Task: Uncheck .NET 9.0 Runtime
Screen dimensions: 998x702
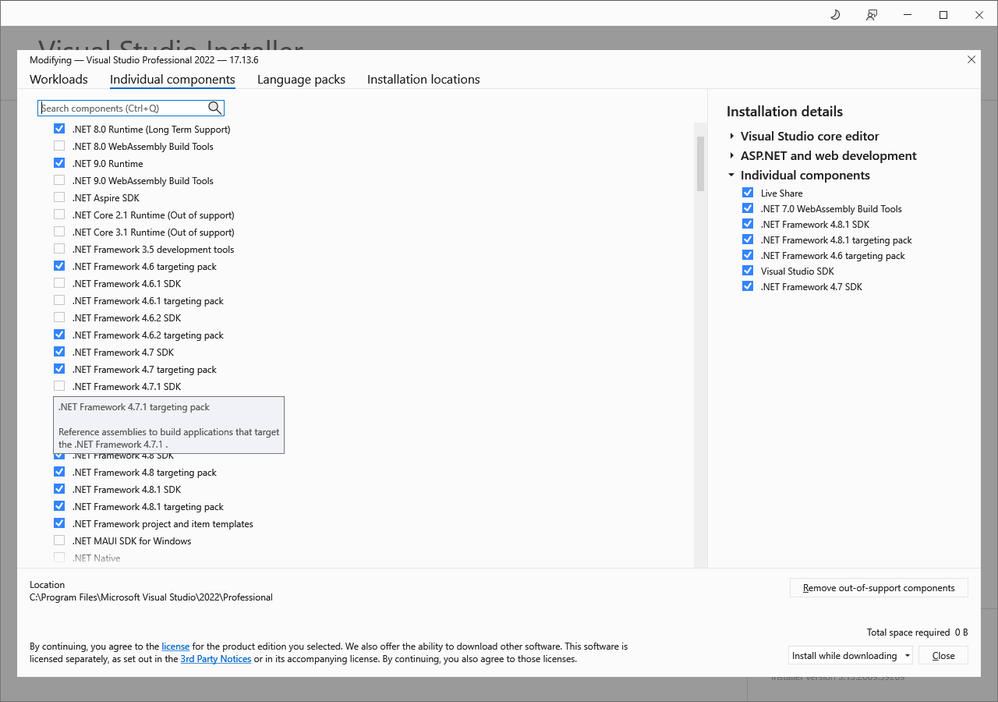Action: click(59, 164)
